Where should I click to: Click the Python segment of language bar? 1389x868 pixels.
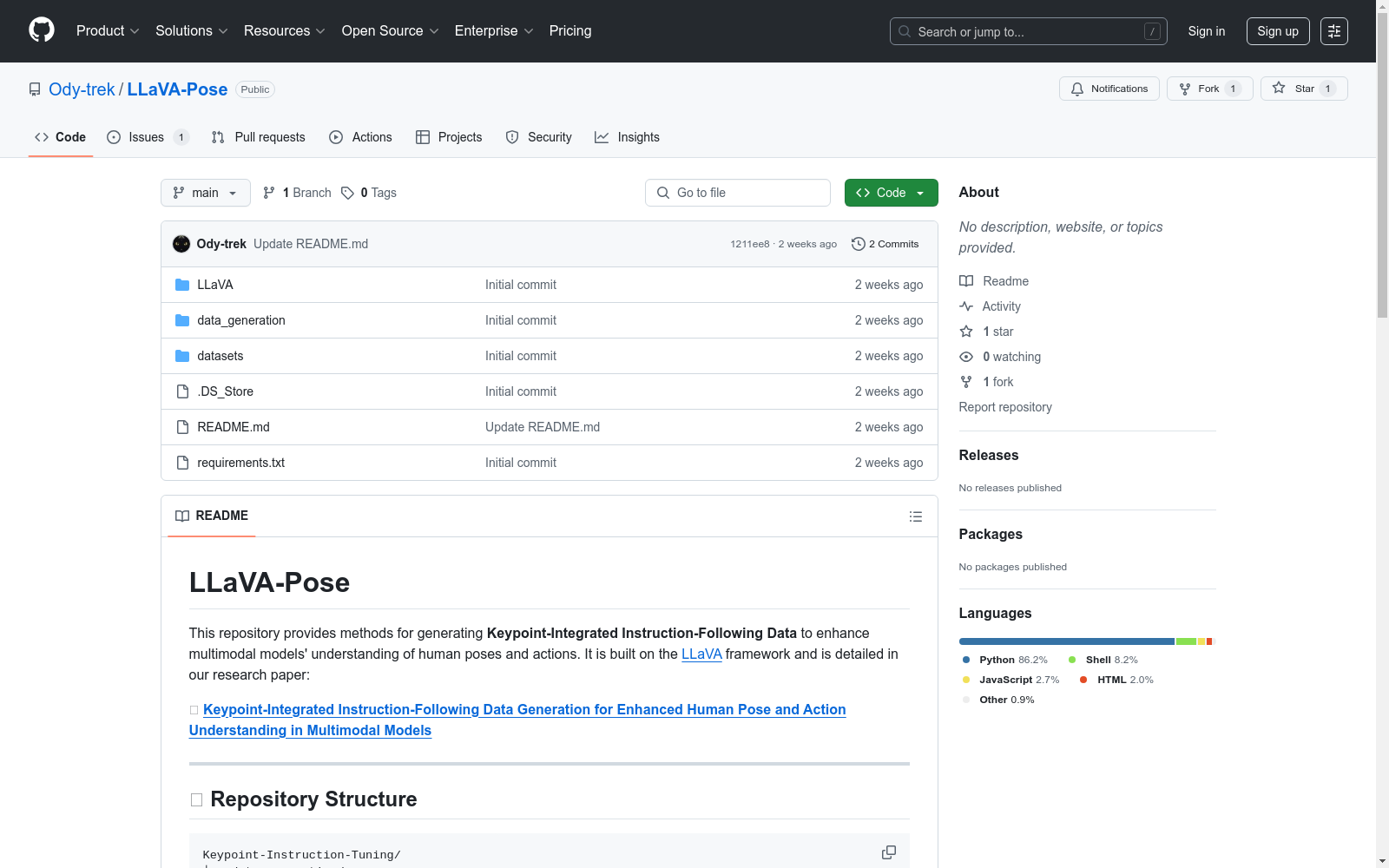coord(1067,641)
